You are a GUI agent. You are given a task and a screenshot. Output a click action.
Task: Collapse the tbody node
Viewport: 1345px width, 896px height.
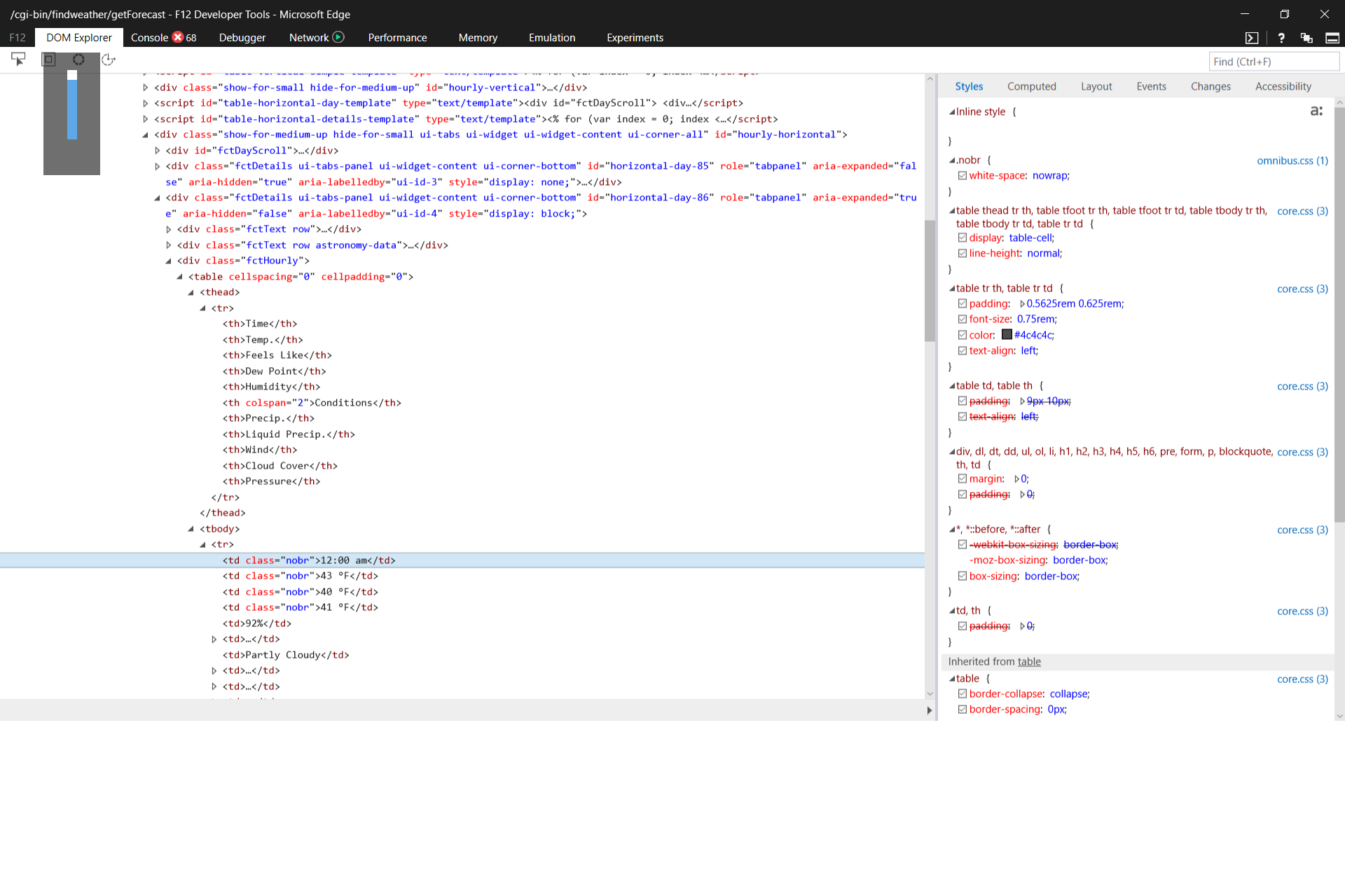point(191,529)
